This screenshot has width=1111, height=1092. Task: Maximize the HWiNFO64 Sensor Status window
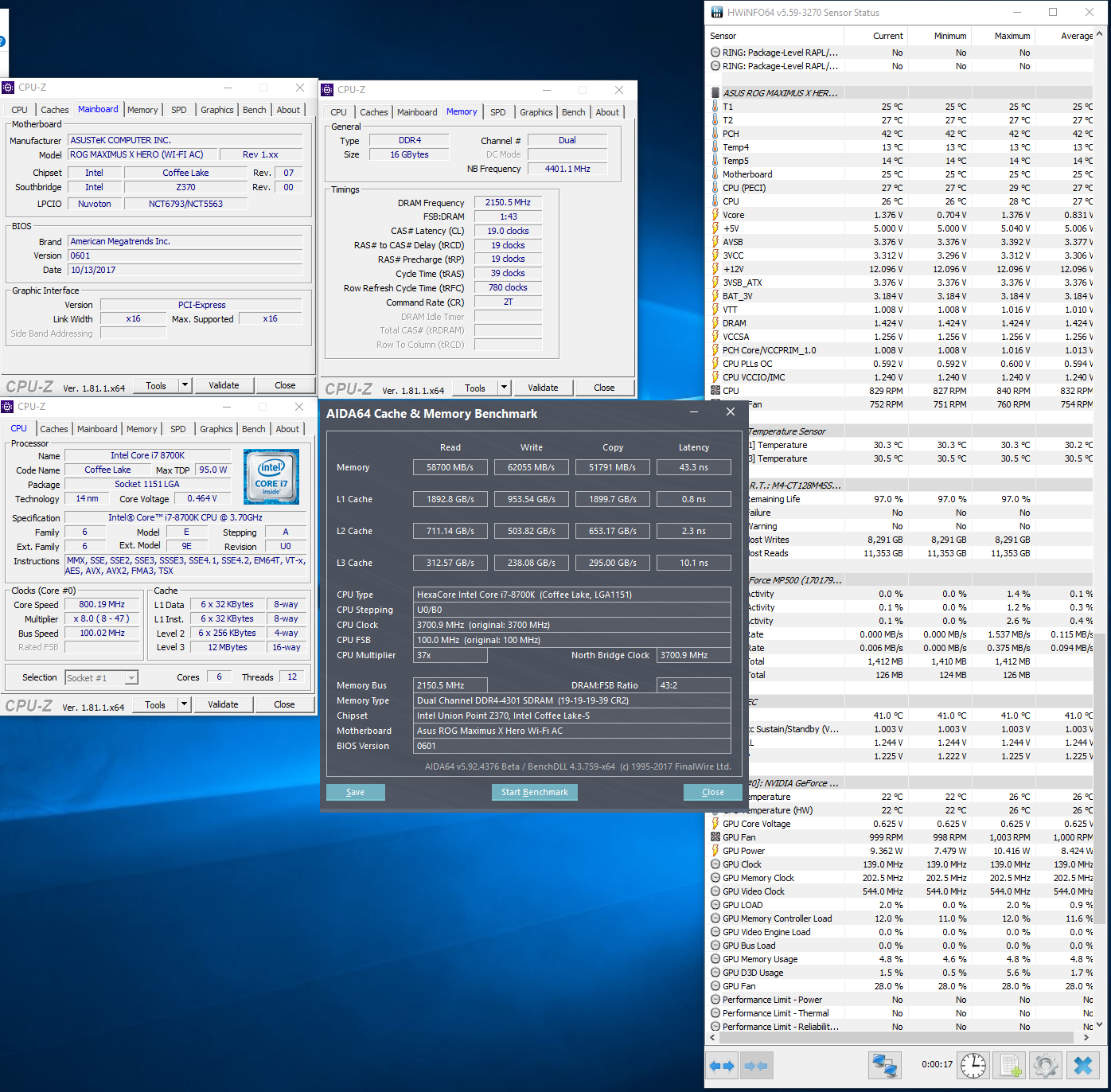(1053, 12)
